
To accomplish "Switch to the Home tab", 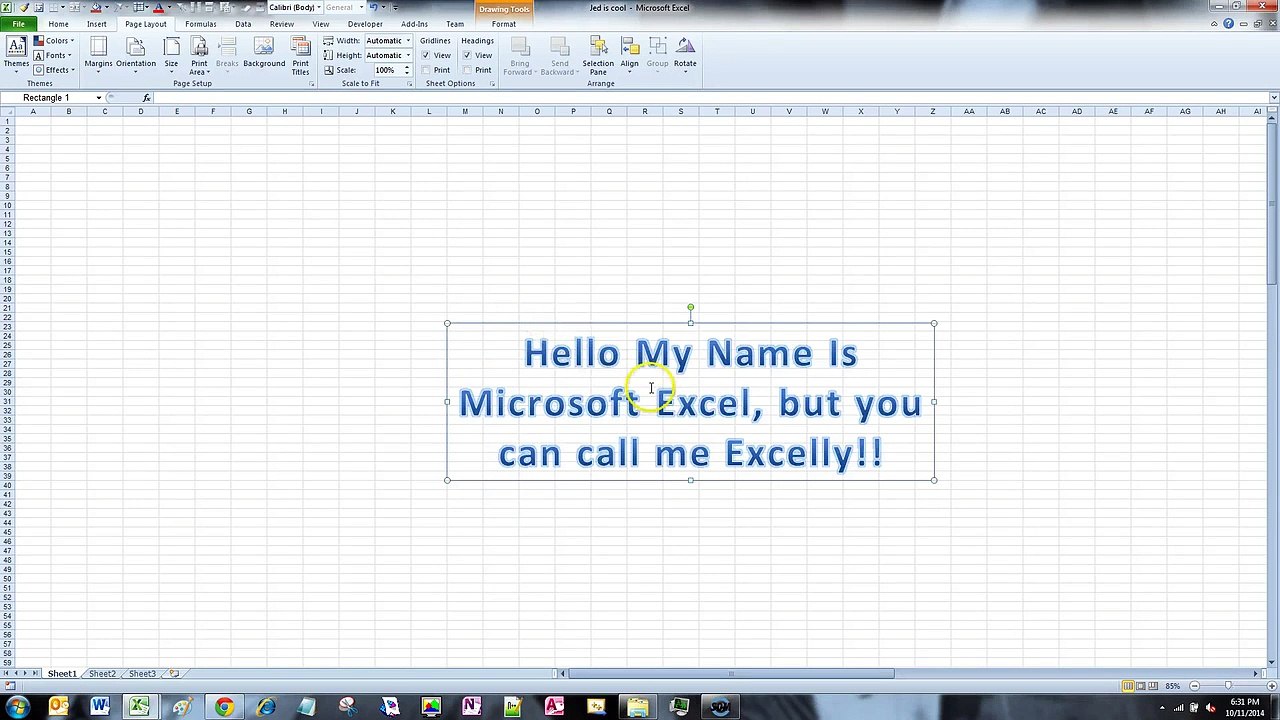I will 58,24.
